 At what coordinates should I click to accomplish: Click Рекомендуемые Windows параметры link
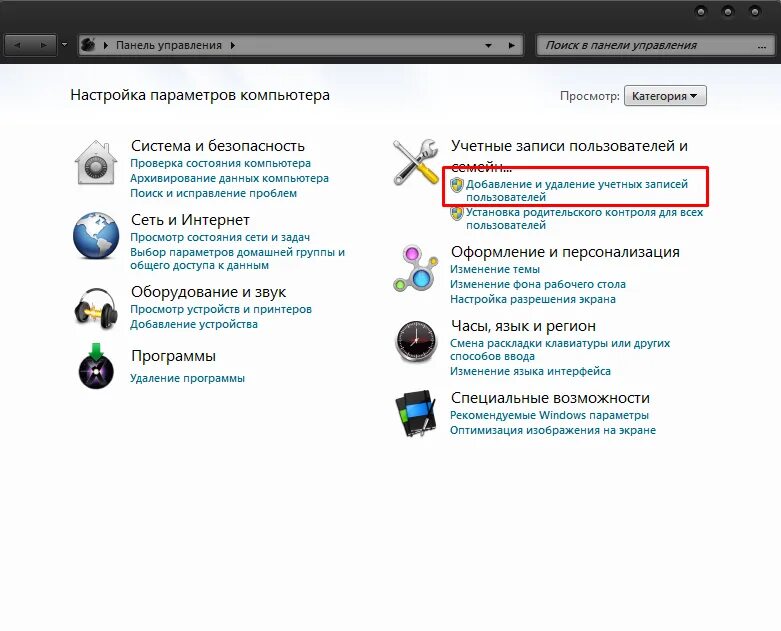click(549, 415)
